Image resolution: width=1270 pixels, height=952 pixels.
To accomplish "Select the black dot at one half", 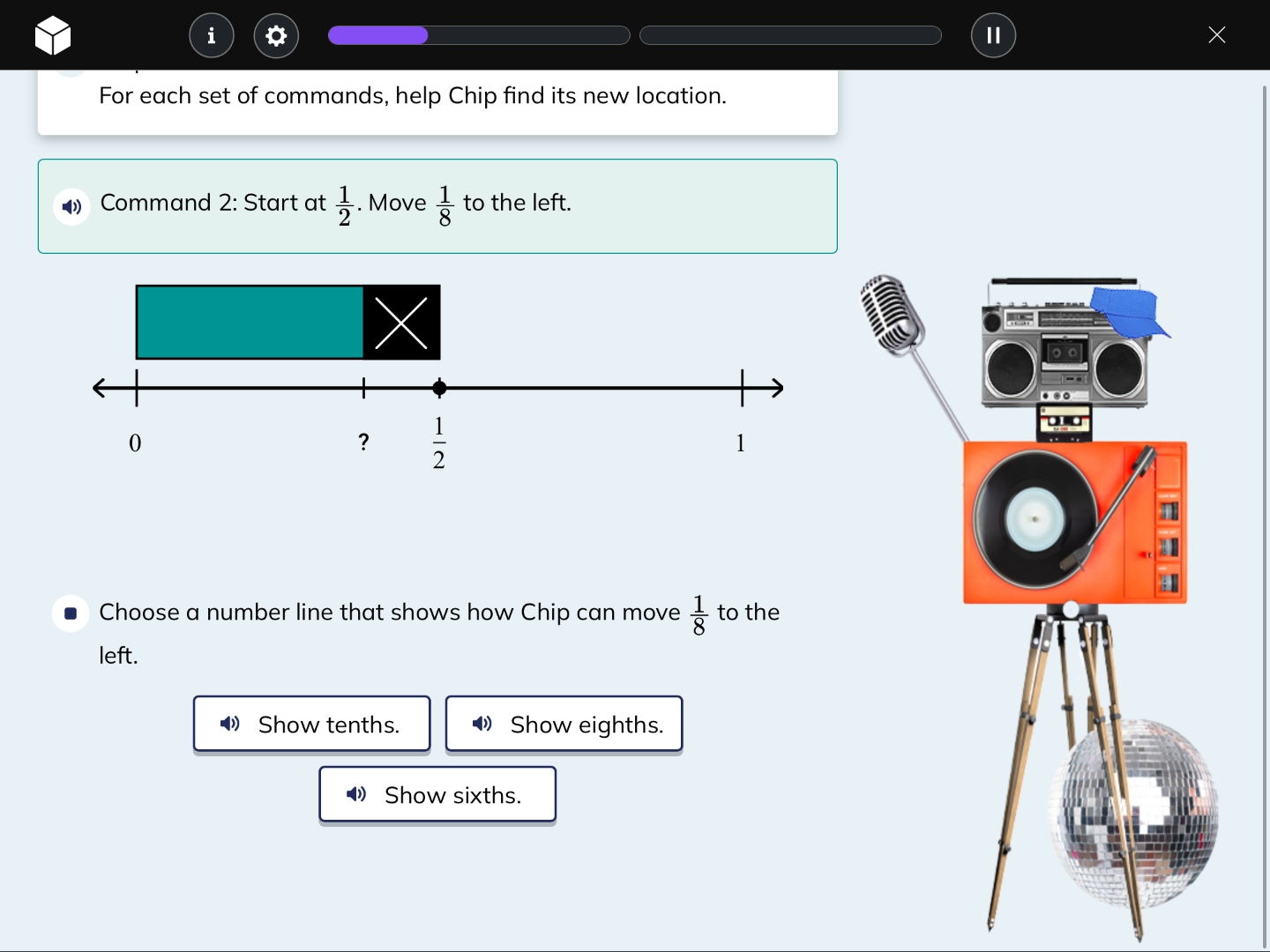I will (x=439, y=388).
